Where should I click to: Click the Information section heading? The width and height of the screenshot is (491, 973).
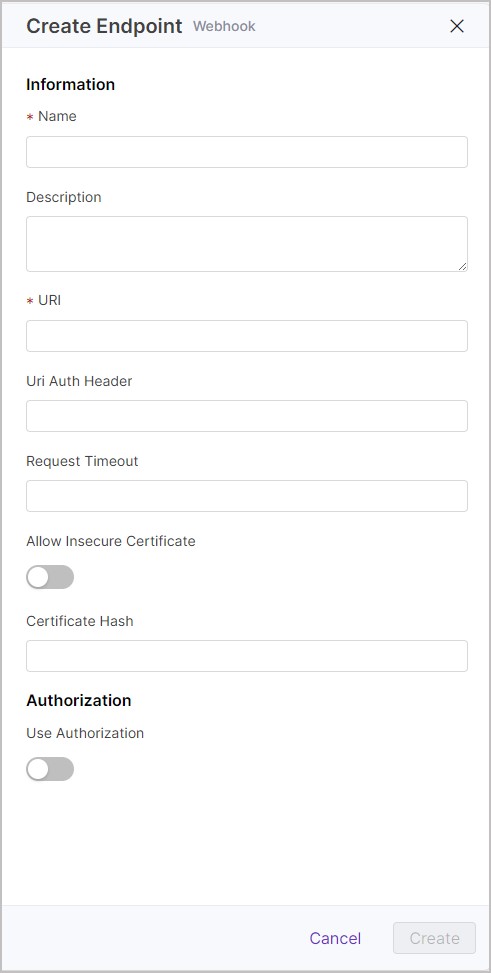[x=71, y=84]
